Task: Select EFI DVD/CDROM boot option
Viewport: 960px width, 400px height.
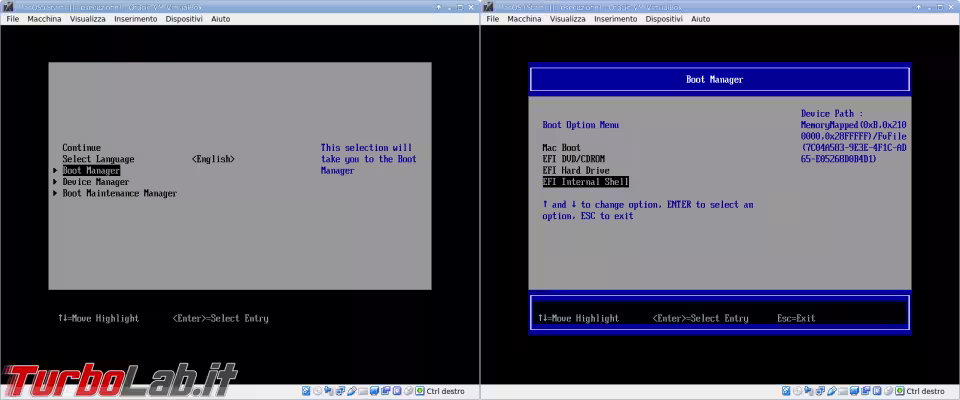Action: click(x=574, y=159)
